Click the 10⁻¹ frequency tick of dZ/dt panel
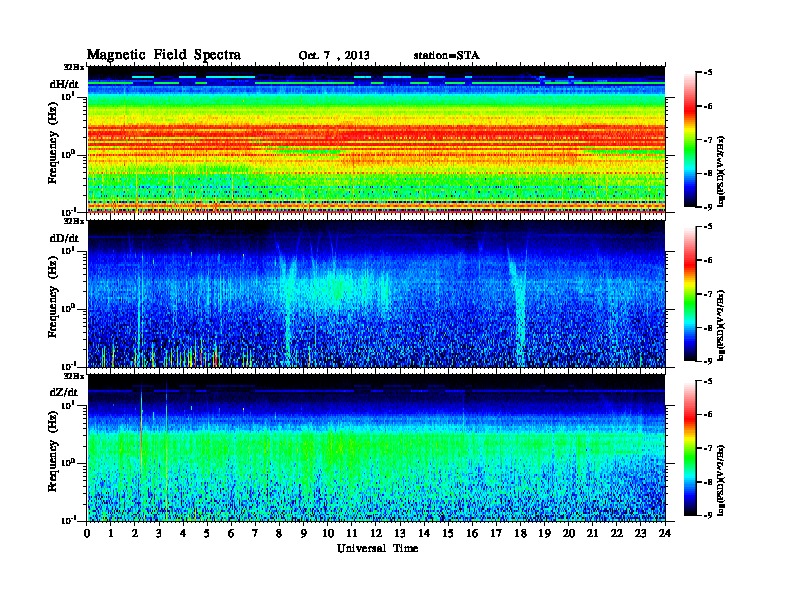This screenshot has height=612, width=792. tap(68, 520)
